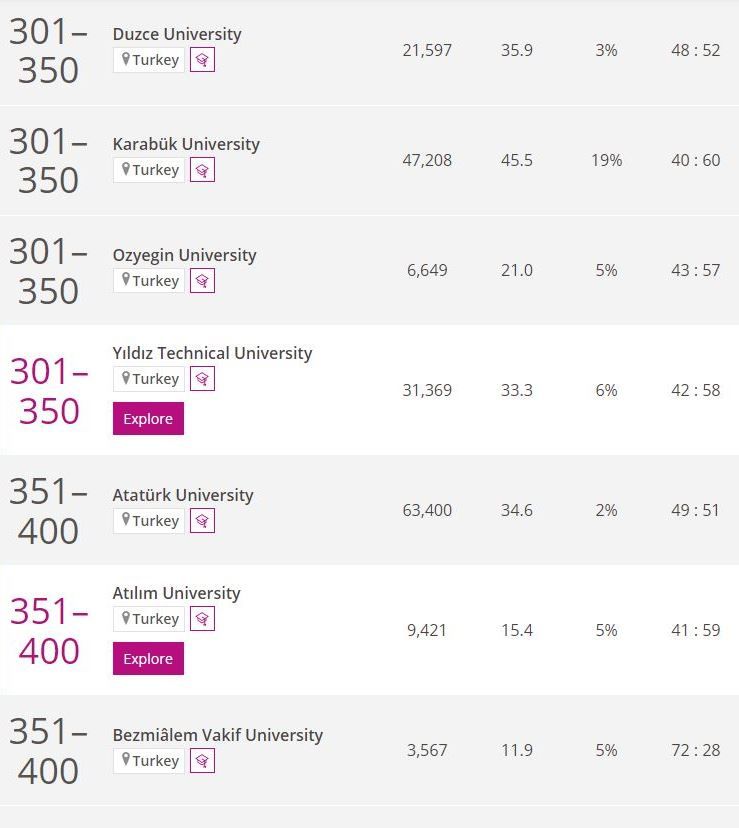Screen dimensions: 739x828
Task: Open Bezmiâlem Vakif University link
Action: coord(218,735)
